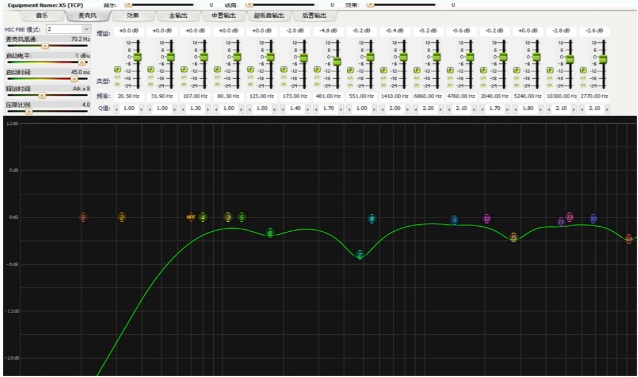Switch to the 麦克风 tab
Image resolution: width=638 pixels, height=377 pixels.
87,15
